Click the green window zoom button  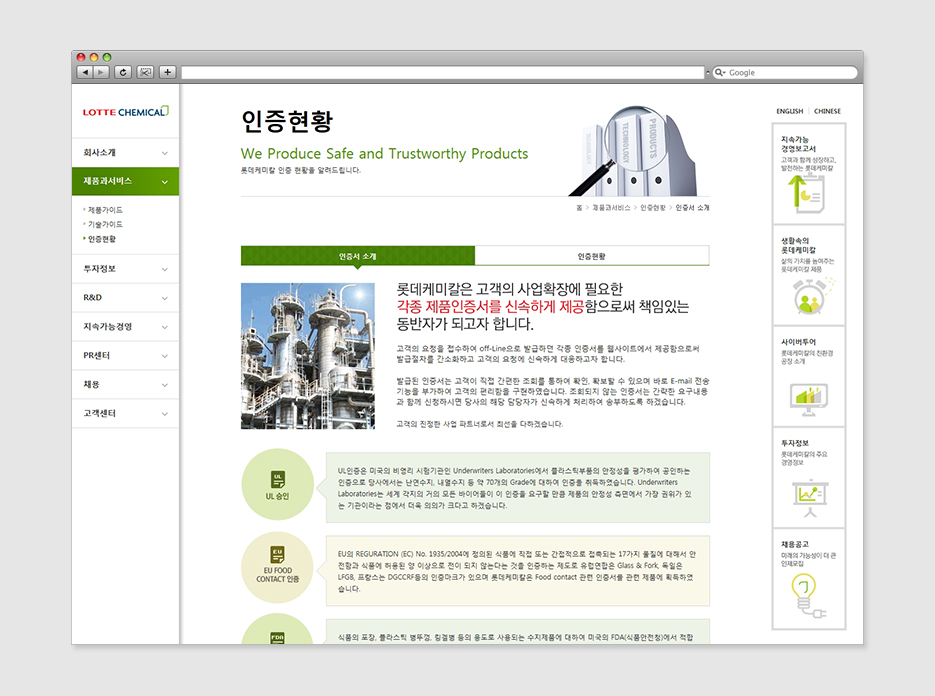pyautogui.click(x=107, y=57)
